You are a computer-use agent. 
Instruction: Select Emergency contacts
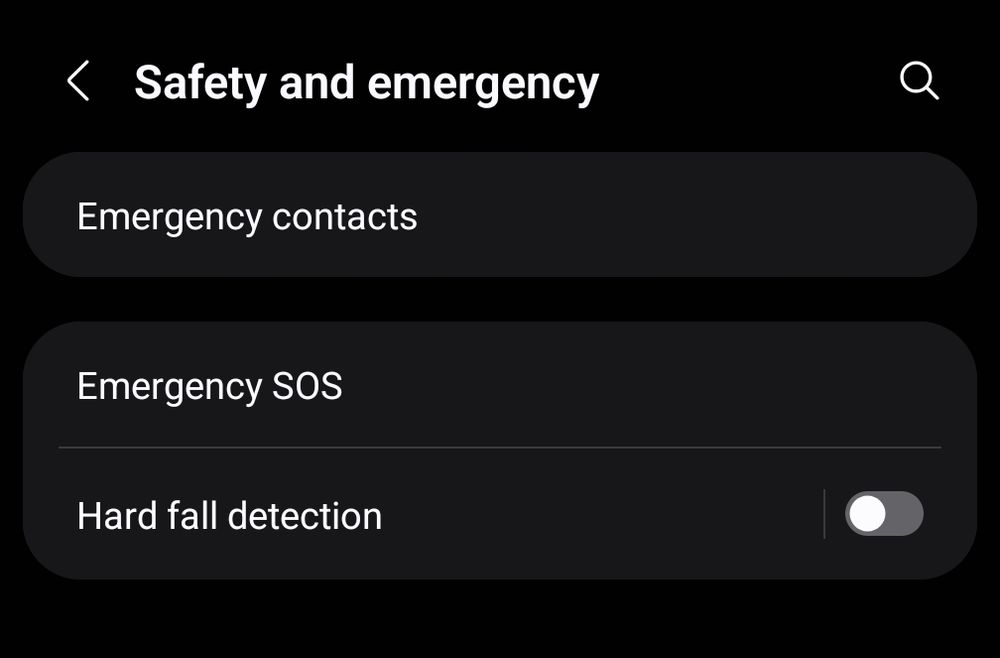(248, 215)
